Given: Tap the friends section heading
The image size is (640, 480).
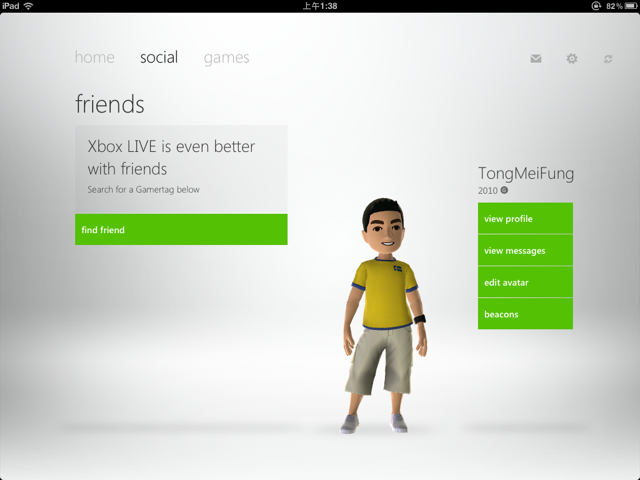Looking at the screenshot, I should [110, 103].
